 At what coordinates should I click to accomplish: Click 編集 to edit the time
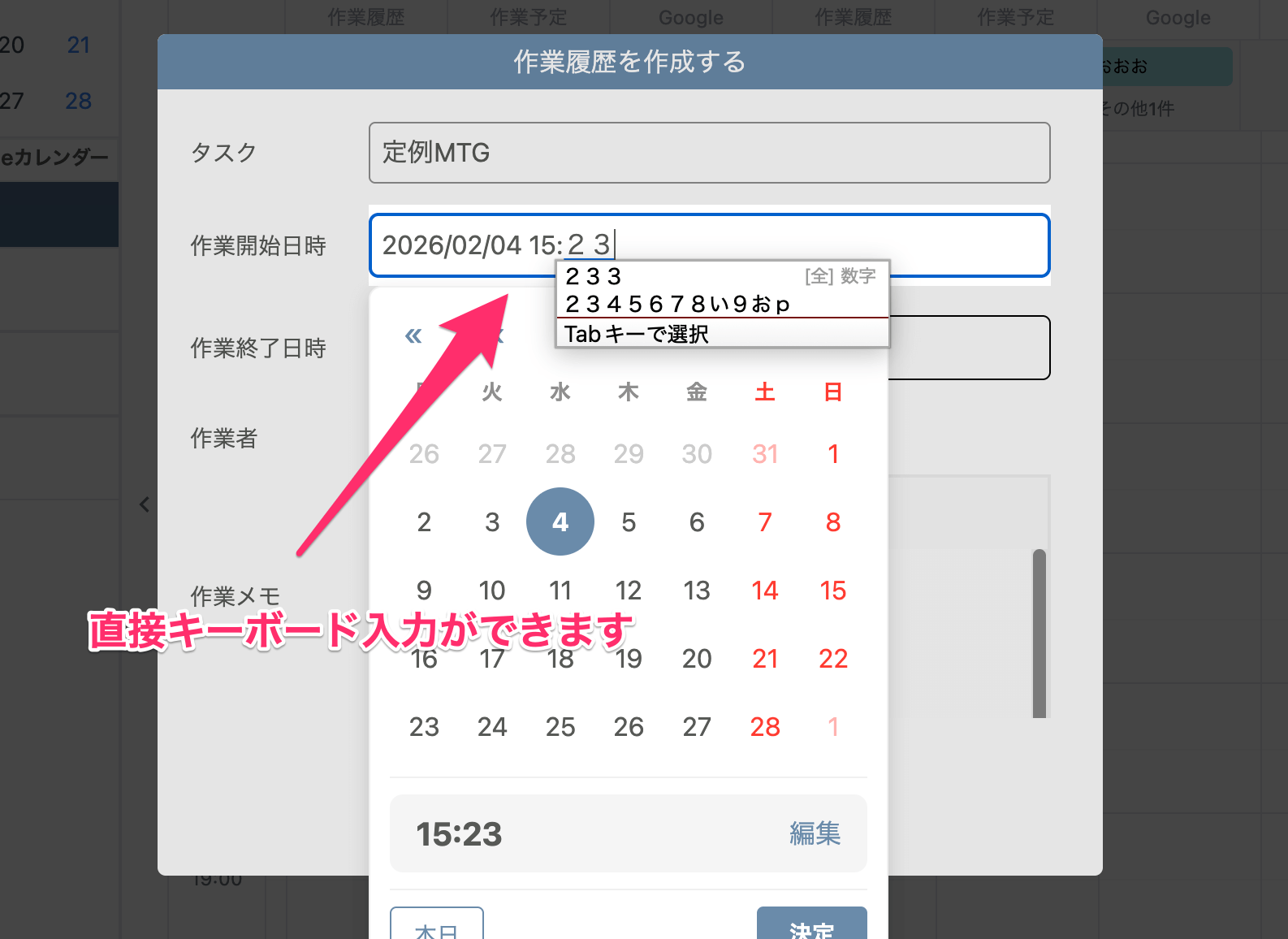point(815,833)
